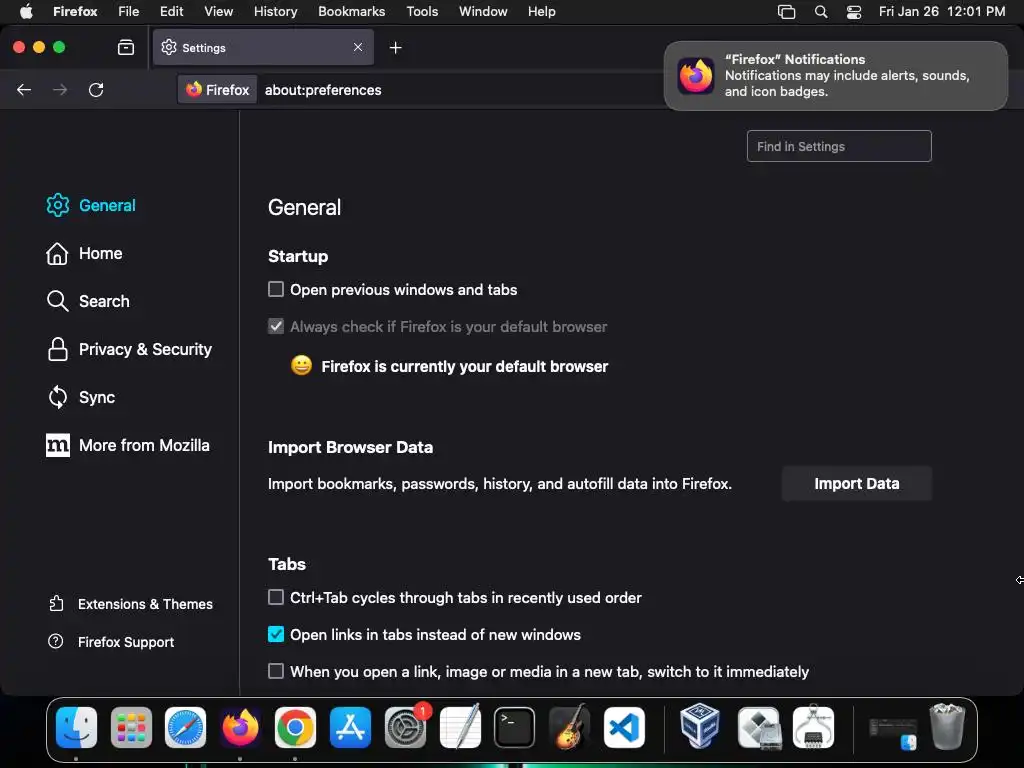Viewport: 1024px width, 768px height.
Task: Select the Settings tab
Action: point(263,47)
